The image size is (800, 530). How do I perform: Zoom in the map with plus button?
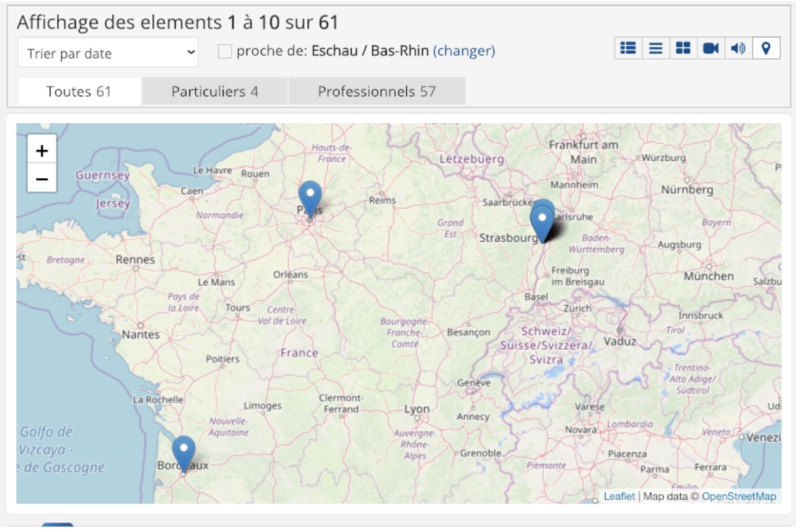point(41,150)
